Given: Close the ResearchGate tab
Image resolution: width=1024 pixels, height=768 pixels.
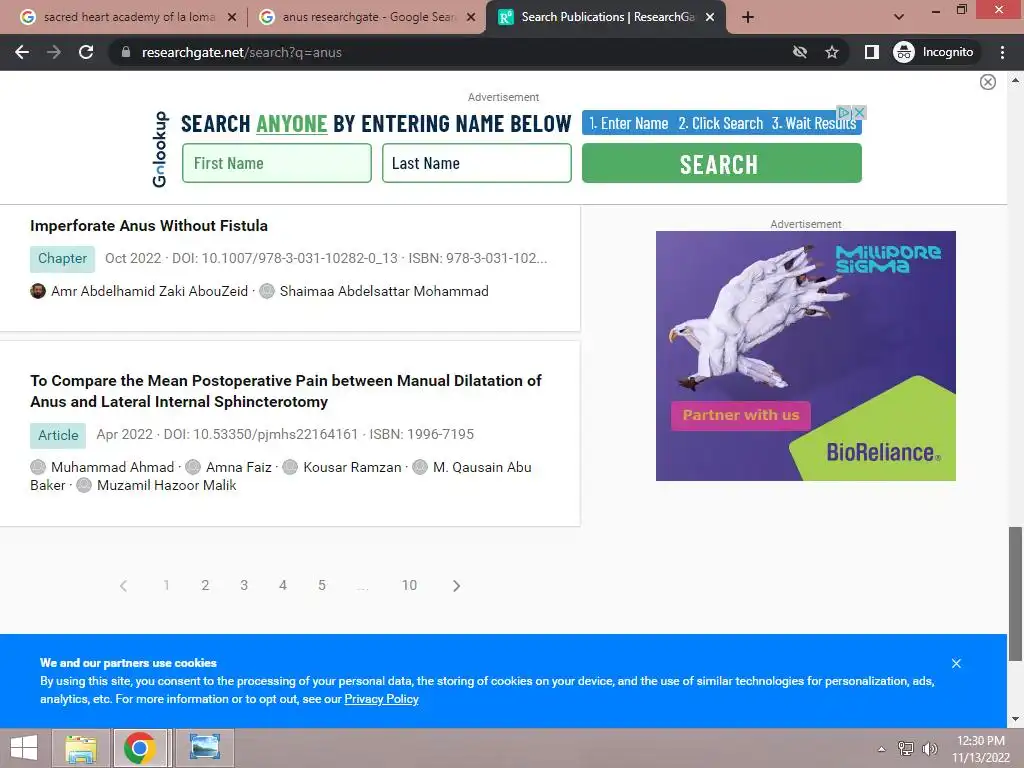Looking at the screenshot, I should [710, 17].
